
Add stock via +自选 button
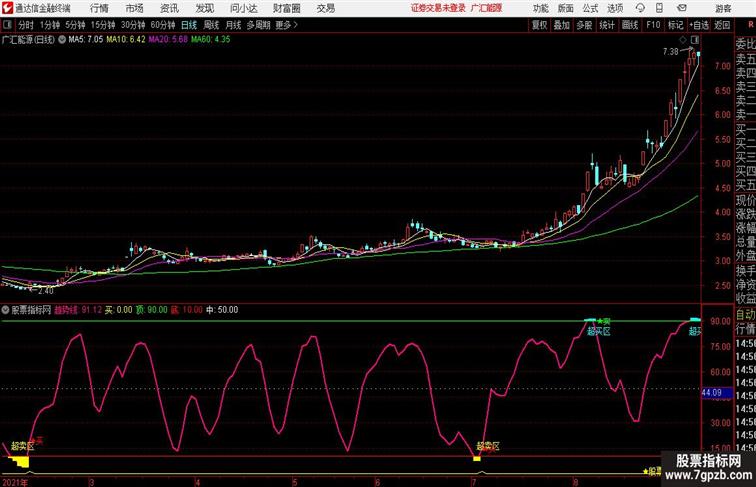699,25
